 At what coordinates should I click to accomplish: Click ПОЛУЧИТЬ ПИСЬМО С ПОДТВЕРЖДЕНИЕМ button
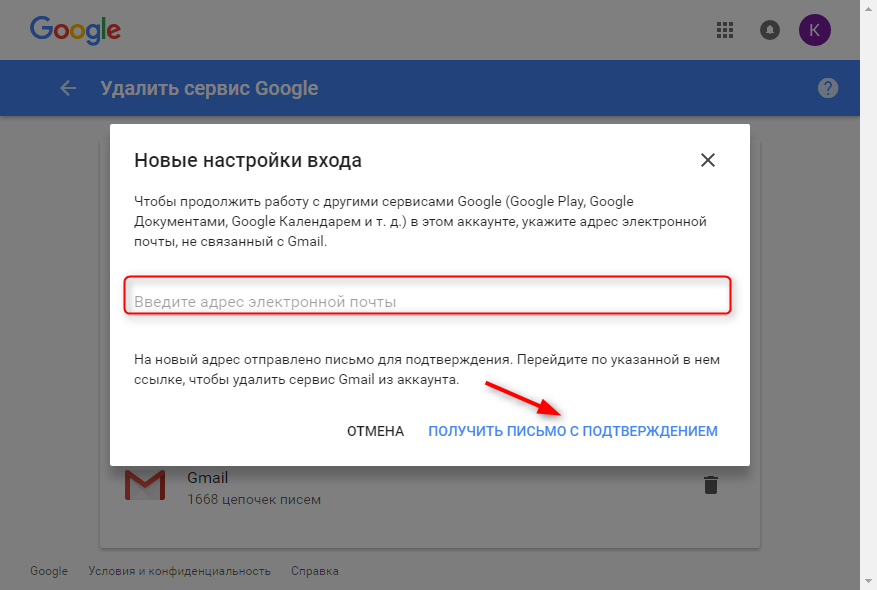click(573, 431)
